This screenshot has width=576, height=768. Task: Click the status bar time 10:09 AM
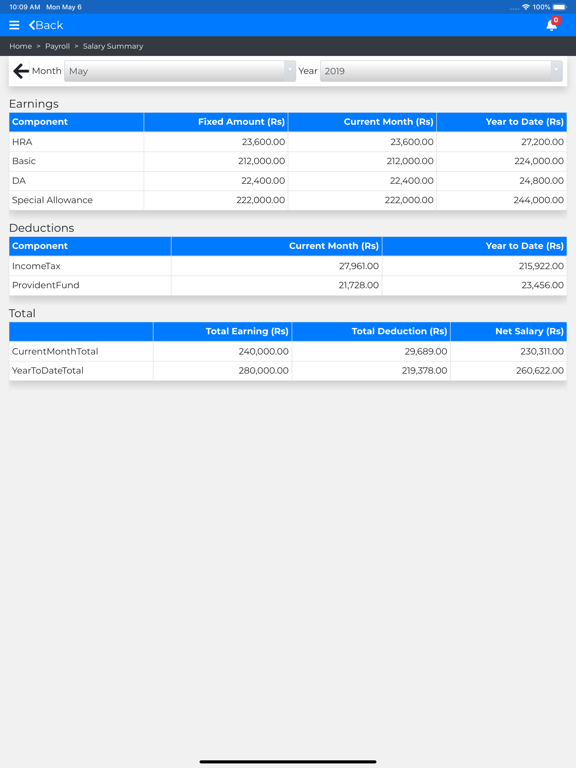25,7
